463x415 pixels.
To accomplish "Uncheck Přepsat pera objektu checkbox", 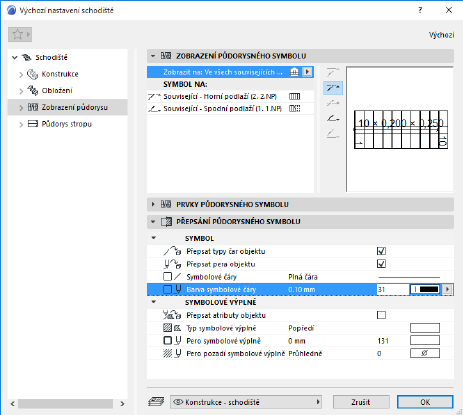I will coord(381,264).
